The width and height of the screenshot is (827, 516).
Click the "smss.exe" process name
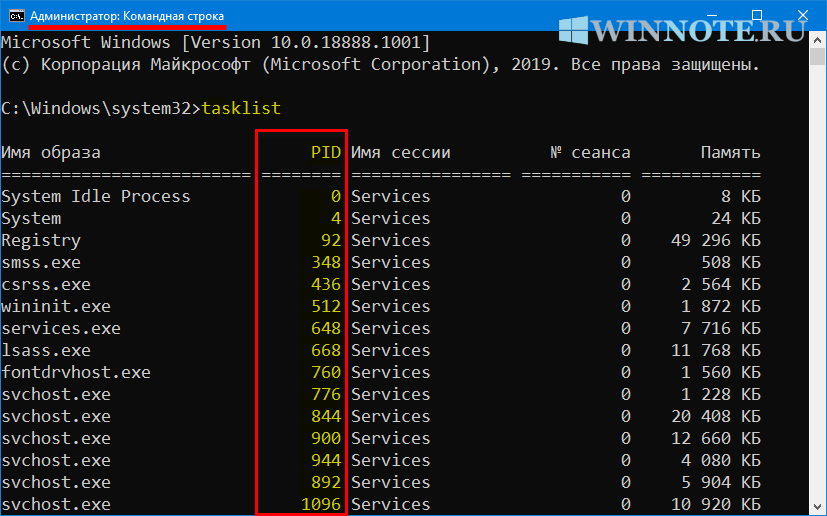[x=41, y=262]
